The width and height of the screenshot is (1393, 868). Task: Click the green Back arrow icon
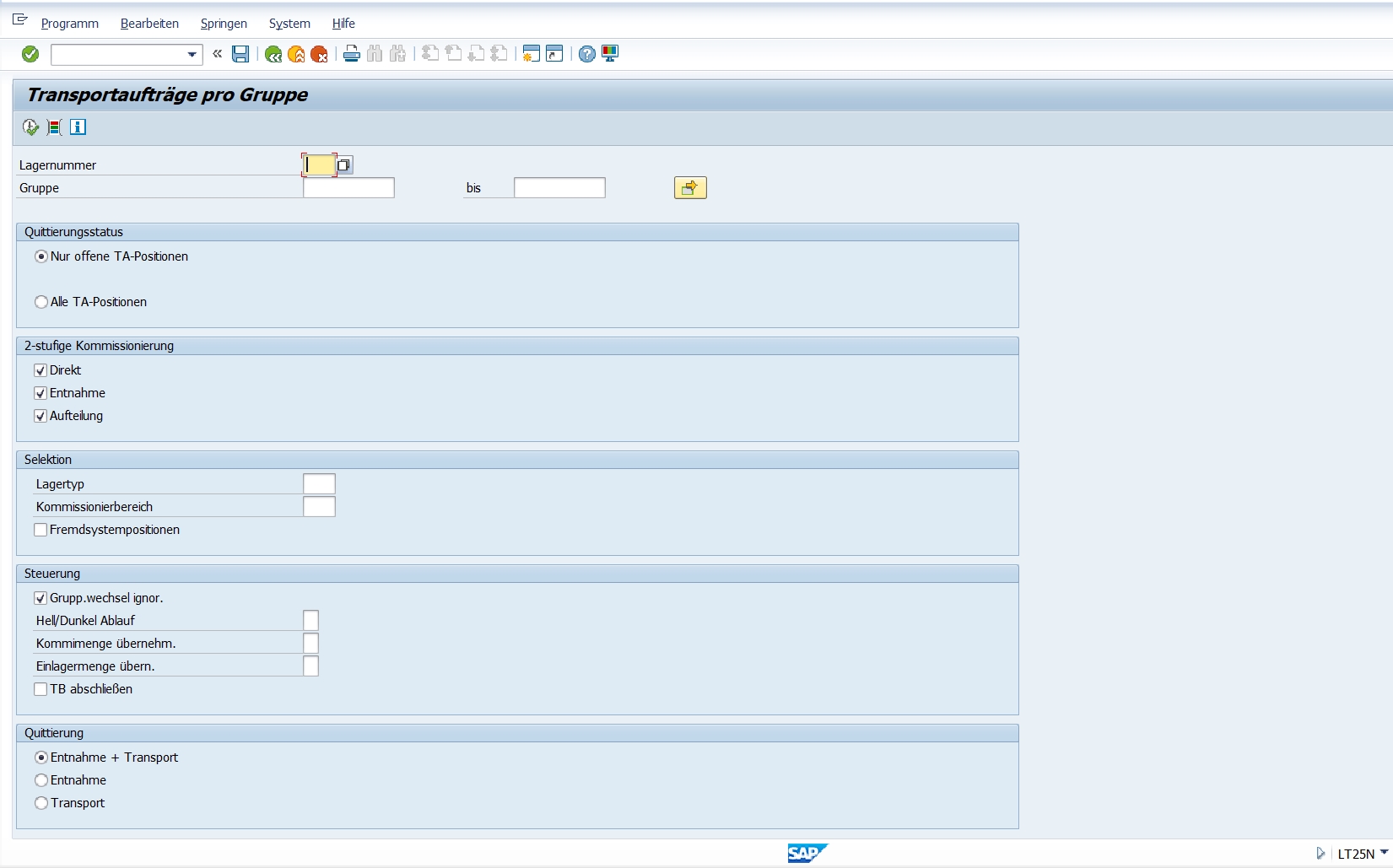(273, 54)
